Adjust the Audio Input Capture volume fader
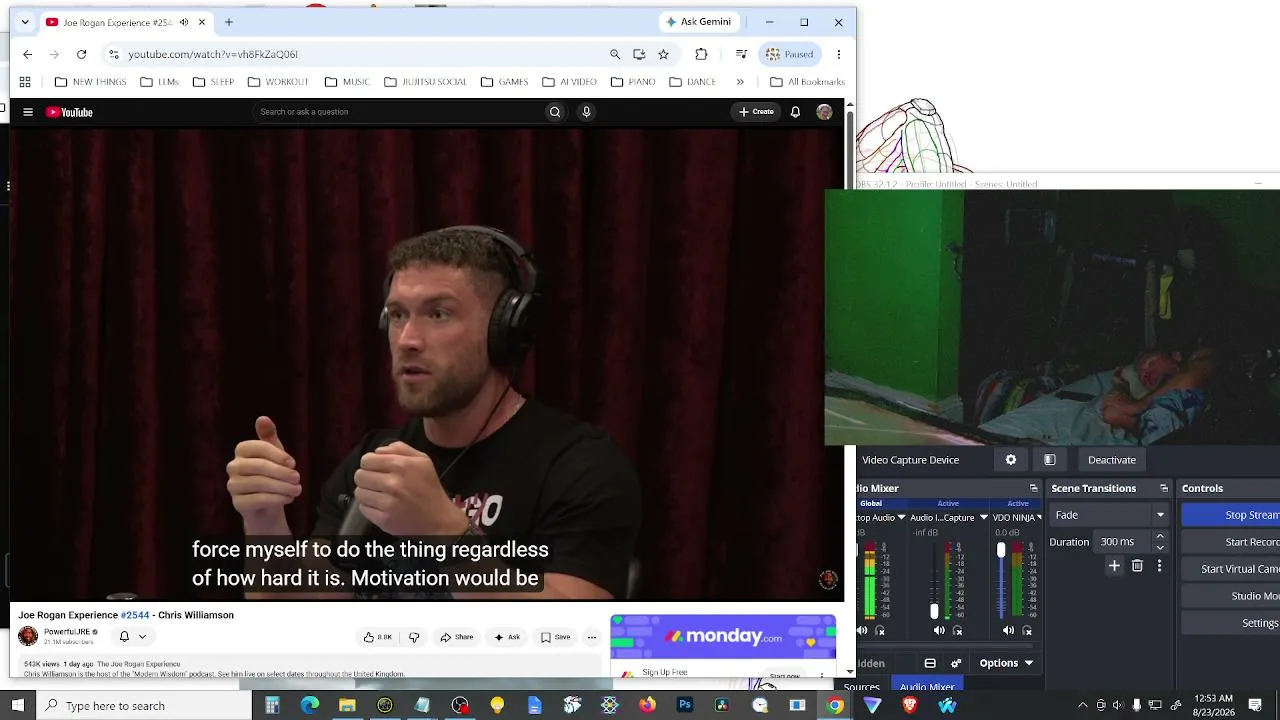Image resolution: width=1280 pixels, height=720 pixels. (934, 611)
